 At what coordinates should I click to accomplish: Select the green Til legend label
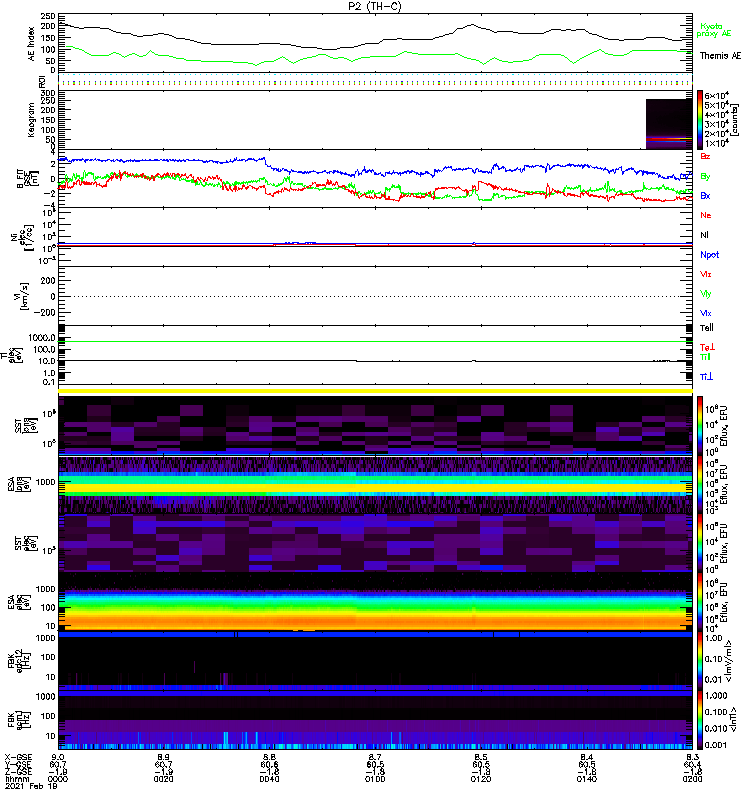pyautogui.click(x=705, y=357)
